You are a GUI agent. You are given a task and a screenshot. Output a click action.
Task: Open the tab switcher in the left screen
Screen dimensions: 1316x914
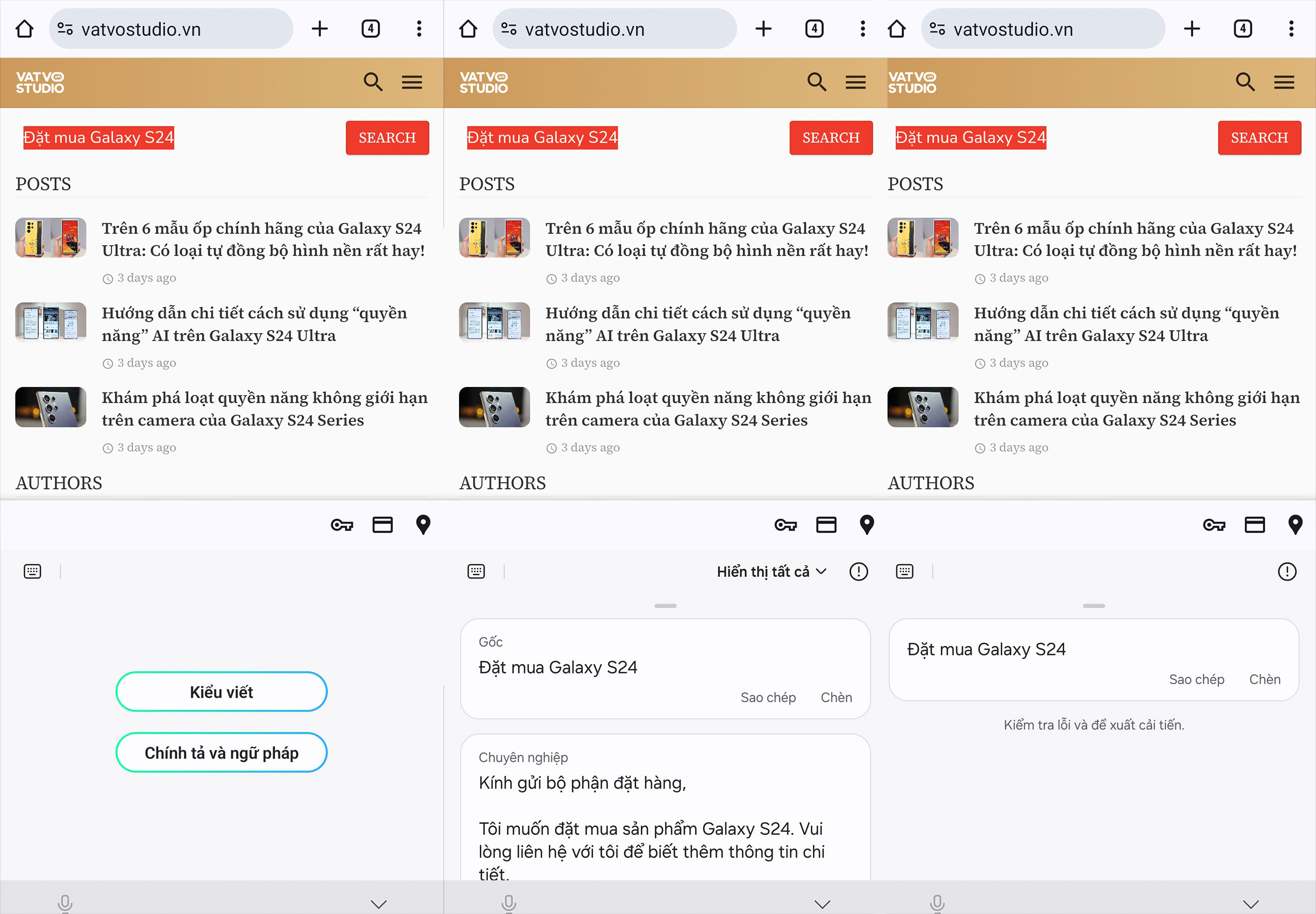pyautogui.click(x=371, y=28)
